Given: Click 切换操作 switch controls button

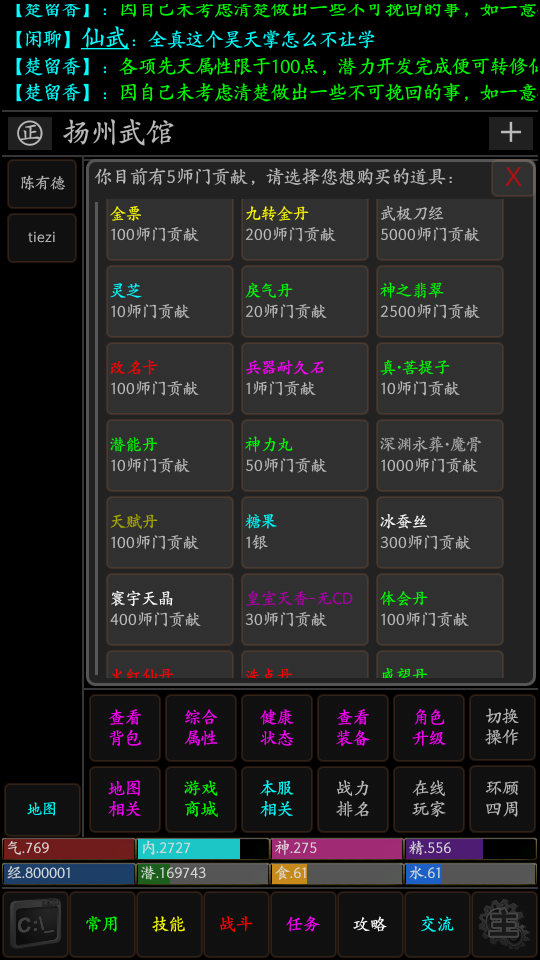Looking at the screenshot, I should (x=502, y=728).
